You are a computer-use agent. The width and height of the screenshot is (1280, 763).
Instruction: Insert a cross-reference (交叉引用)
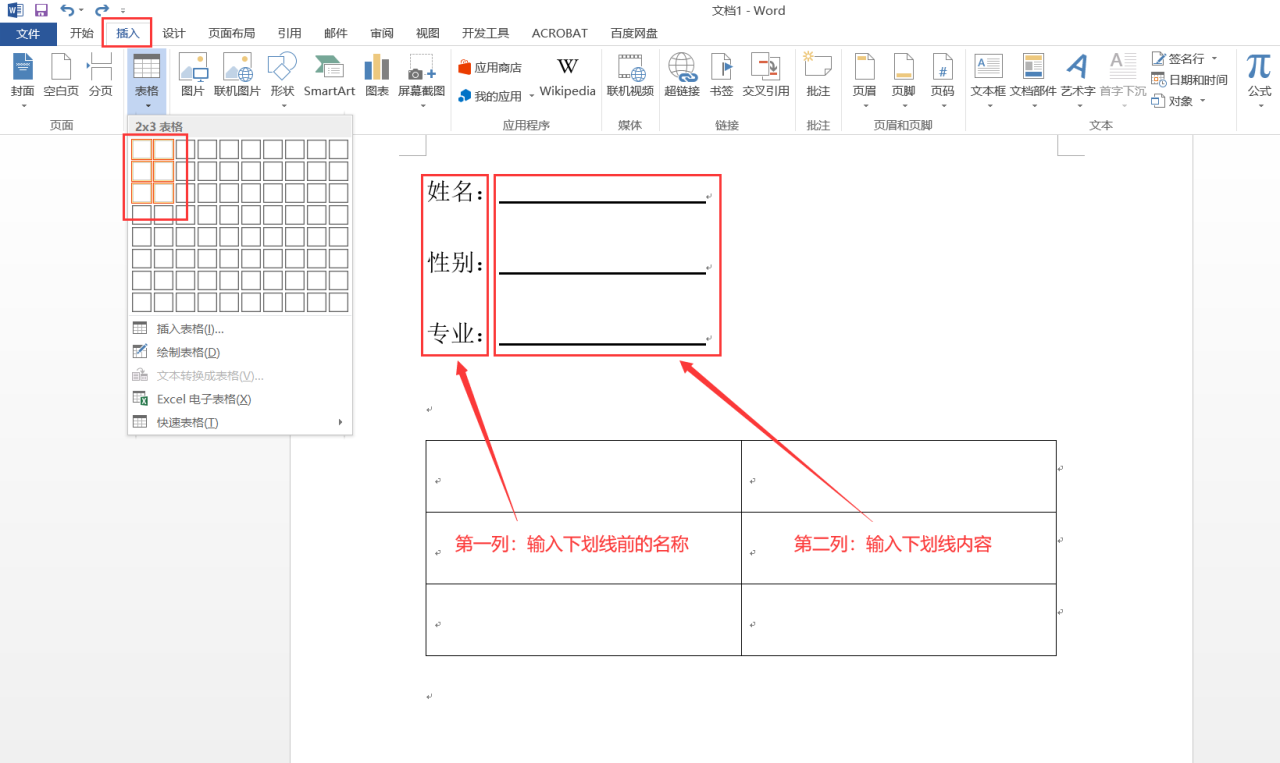[x=766, y=77]
